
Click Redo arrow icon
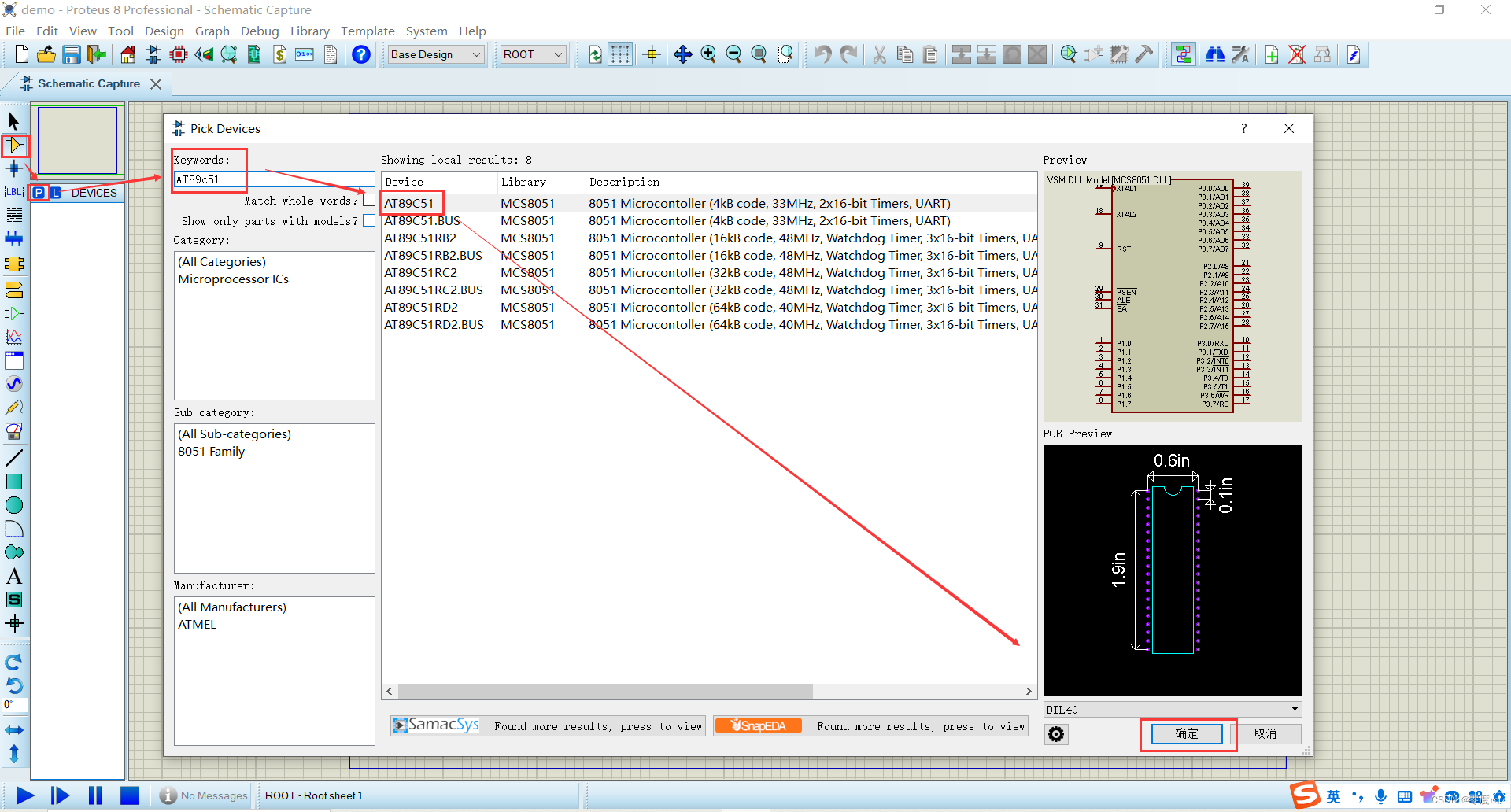(848, 54)
